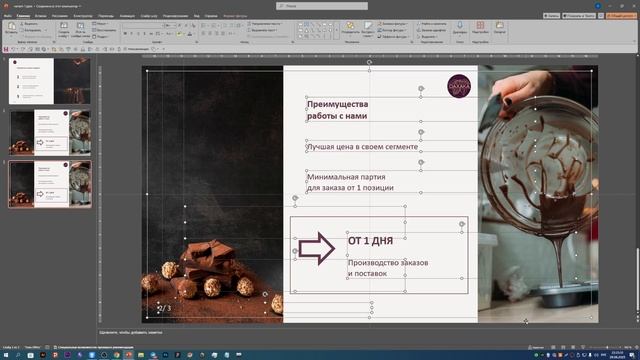
Task: Open the Конструктор ribbon tab
Action: pos(83,16)
